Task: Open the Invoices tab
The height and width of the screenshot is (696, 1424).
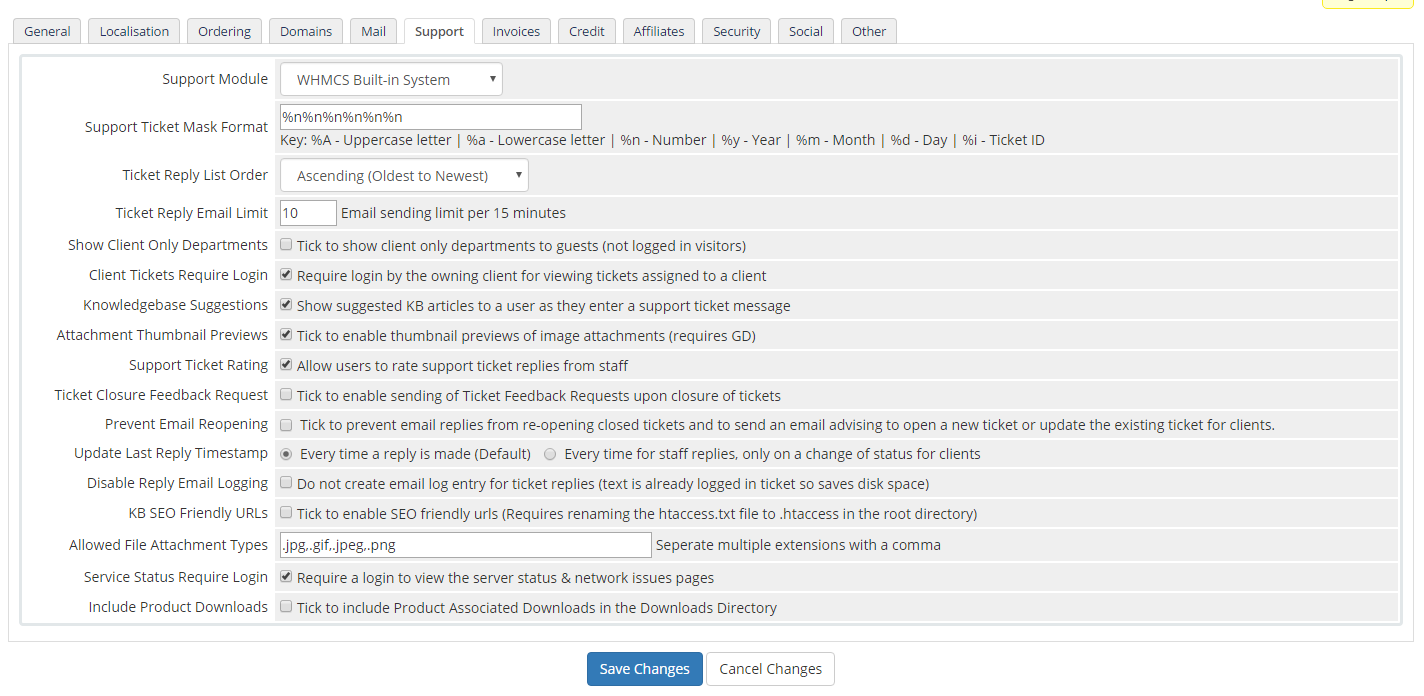Action: click(516, 31)
